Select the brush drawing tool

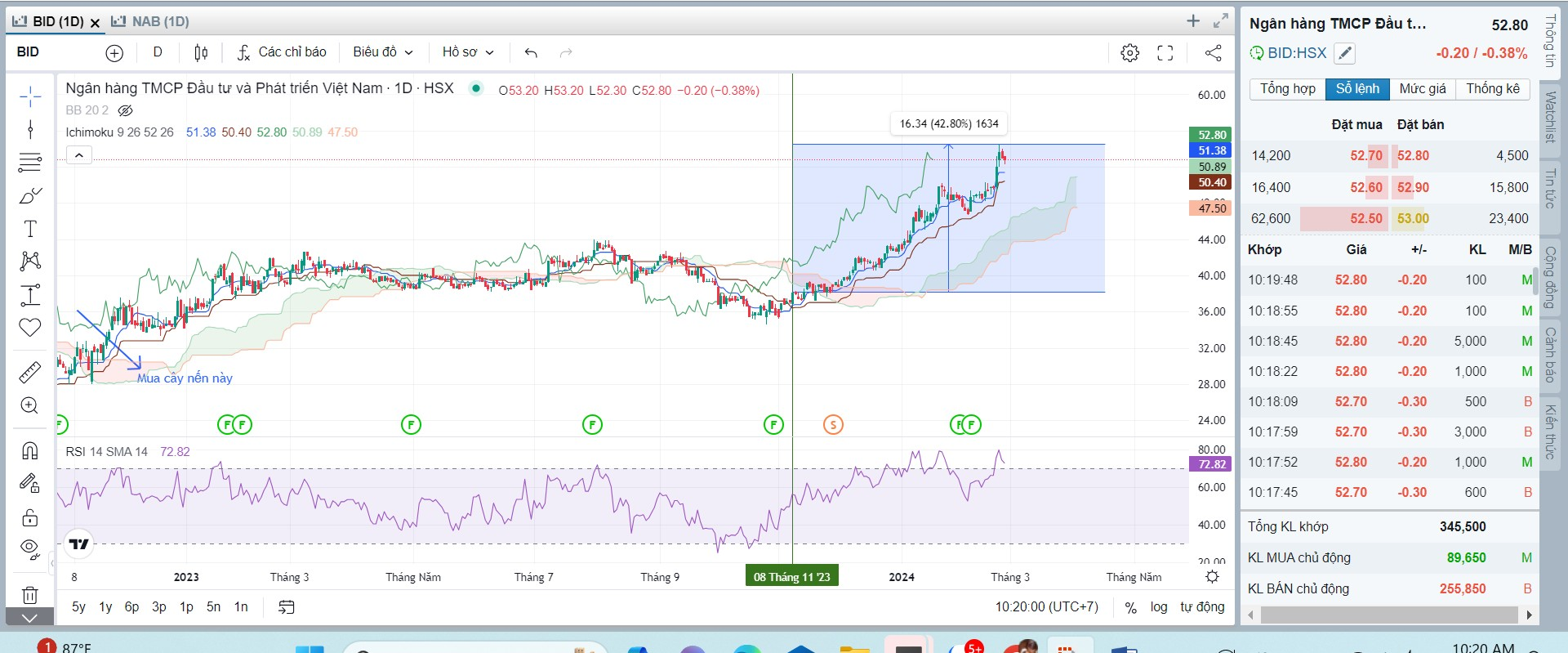point(30,195)
